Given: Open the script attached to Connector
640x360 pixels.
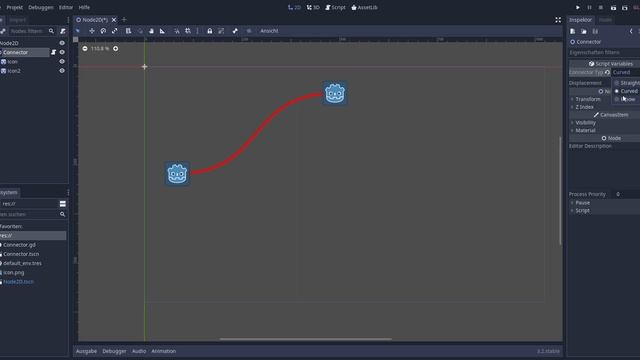Looking at the screenshot, I should (53, 52).
